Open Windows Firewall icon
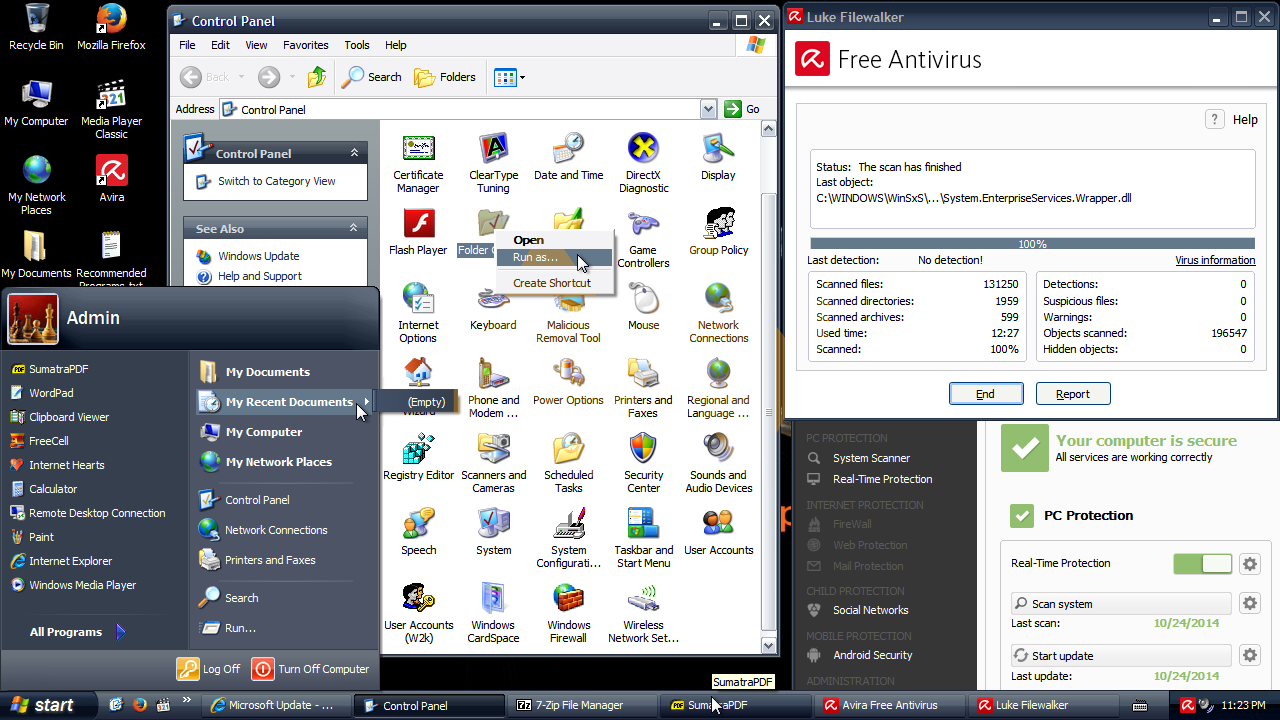Viewport: 1280px width, 720px height. [568, 614]
